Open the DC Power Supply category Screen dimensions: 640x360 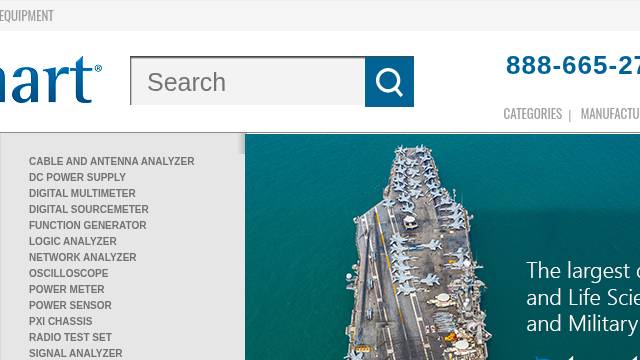(77, 177)
